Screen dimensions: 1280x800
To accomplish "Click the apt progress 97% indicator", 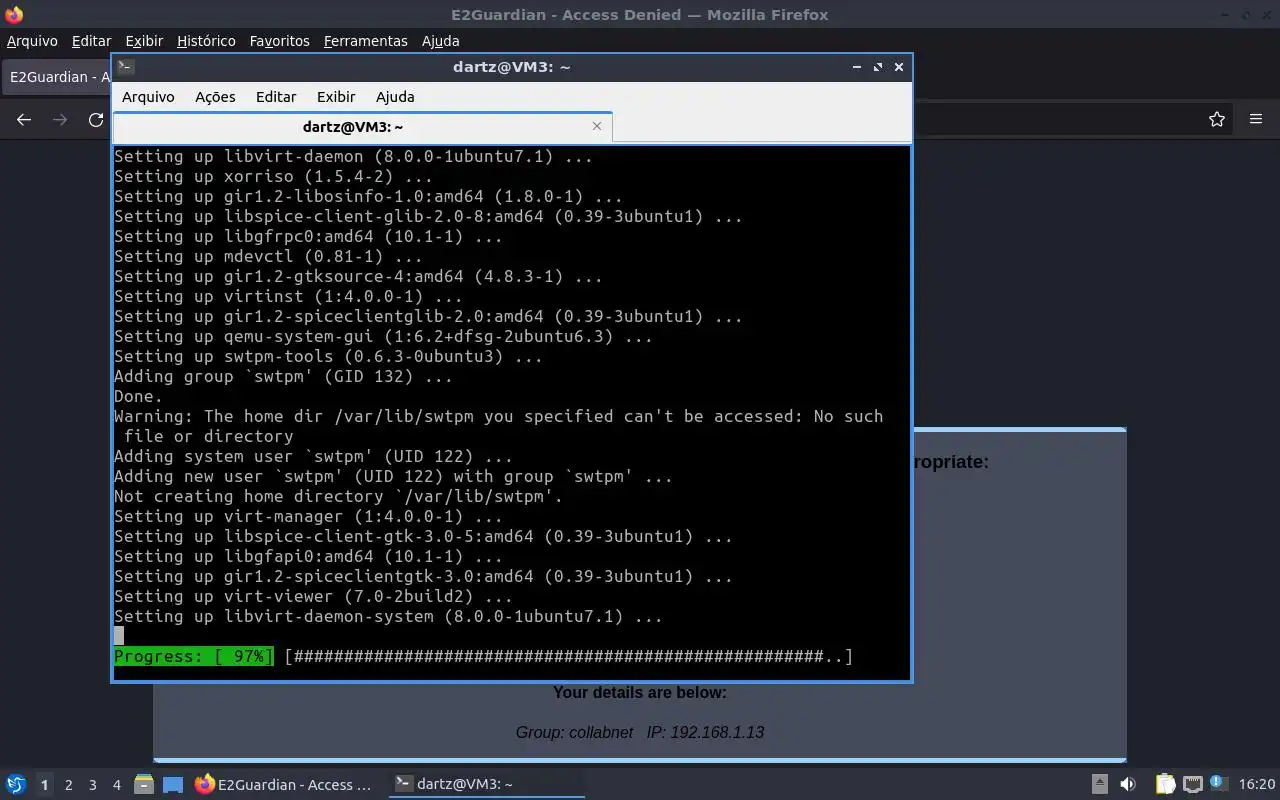I will coord(193,657).
